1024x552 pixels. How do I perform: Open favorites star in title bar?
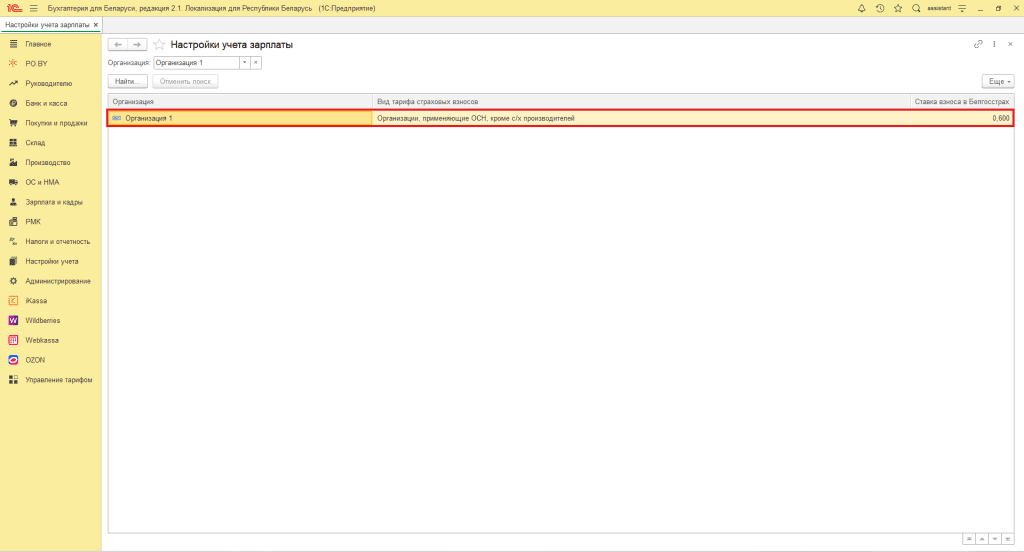click(x=898, y=8)
